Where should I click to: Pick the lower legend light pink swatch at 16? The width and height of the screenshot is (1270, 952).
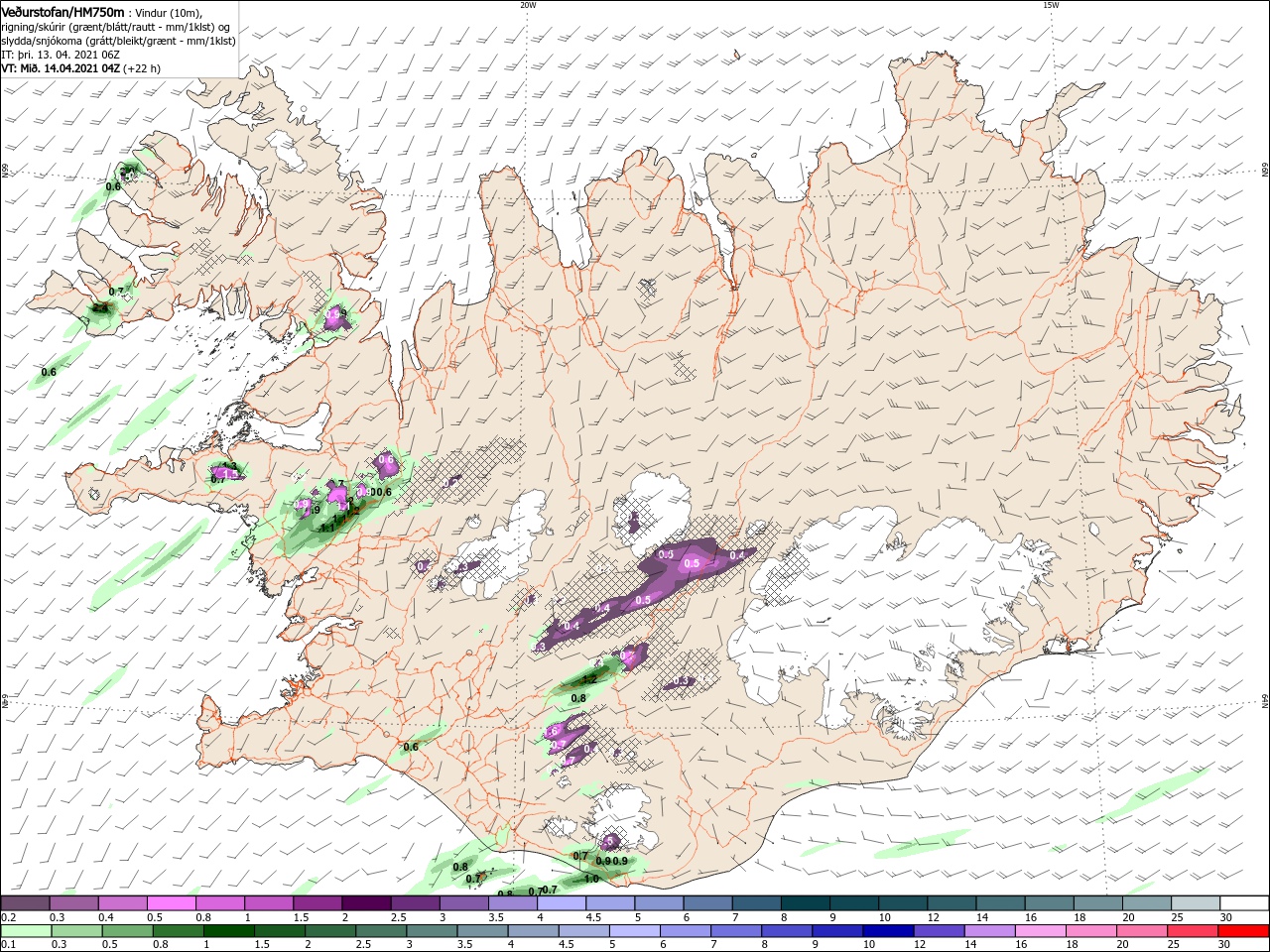coord(1039,931)
